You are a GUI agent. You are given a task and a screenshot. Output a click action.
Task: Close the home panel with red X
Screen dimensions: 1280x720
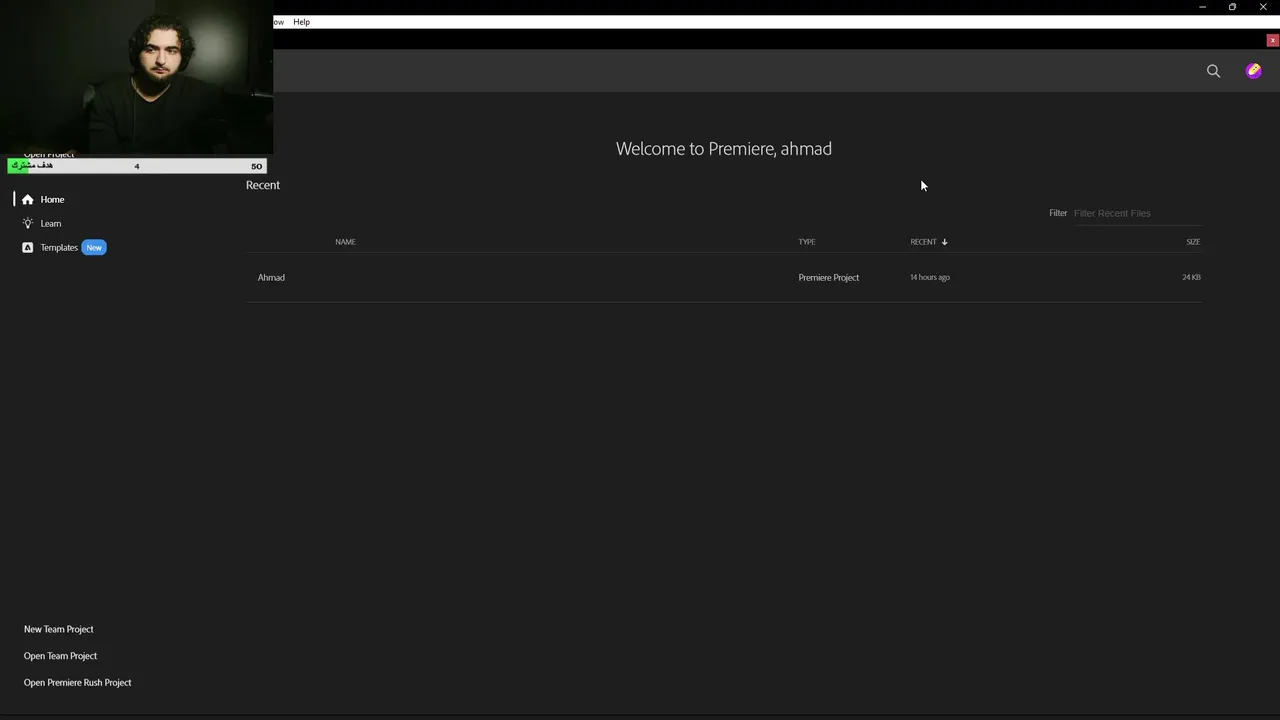pyautogui.click(x=1272, y=40)
